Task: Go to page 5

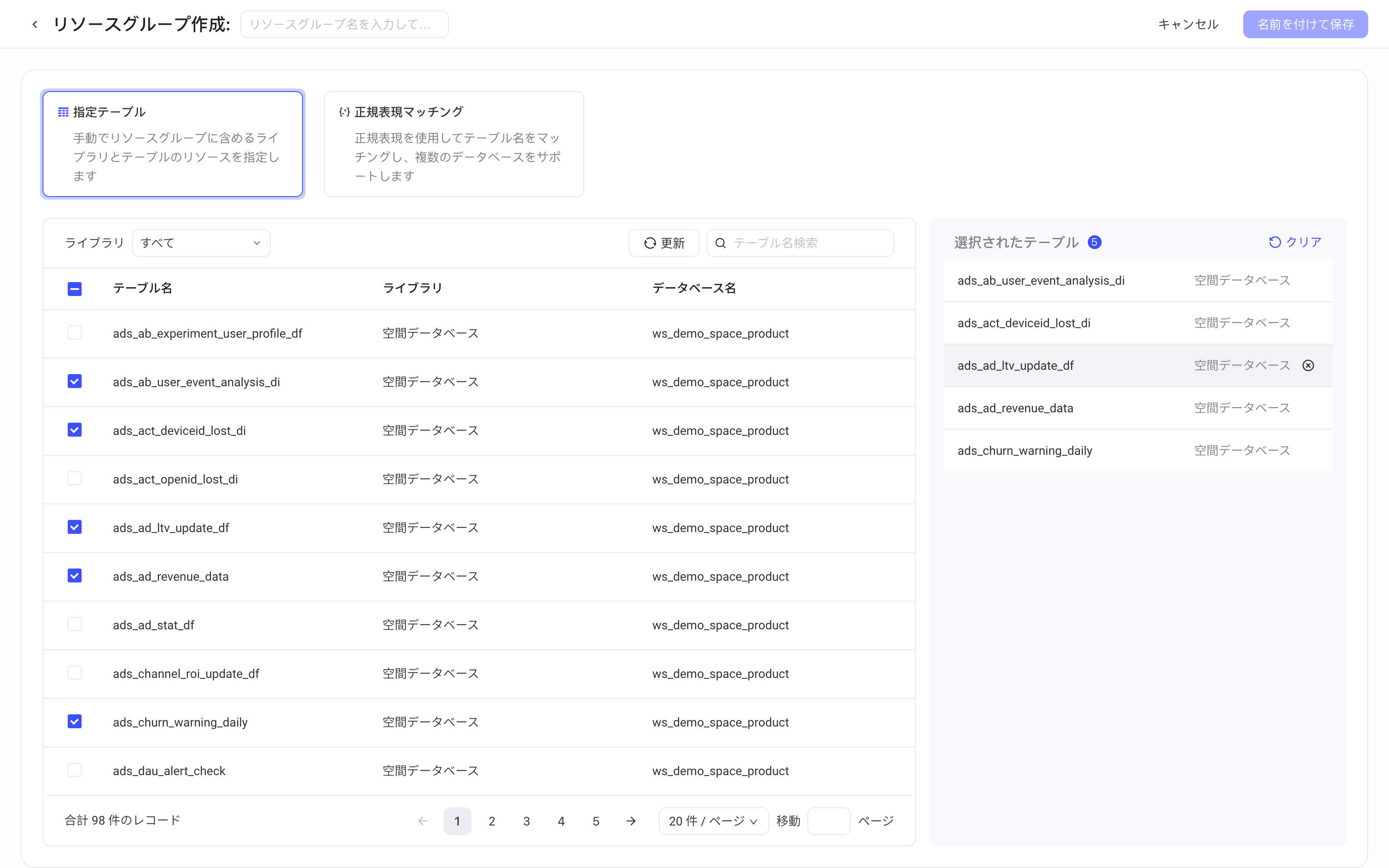Action: tap(596, 821)
